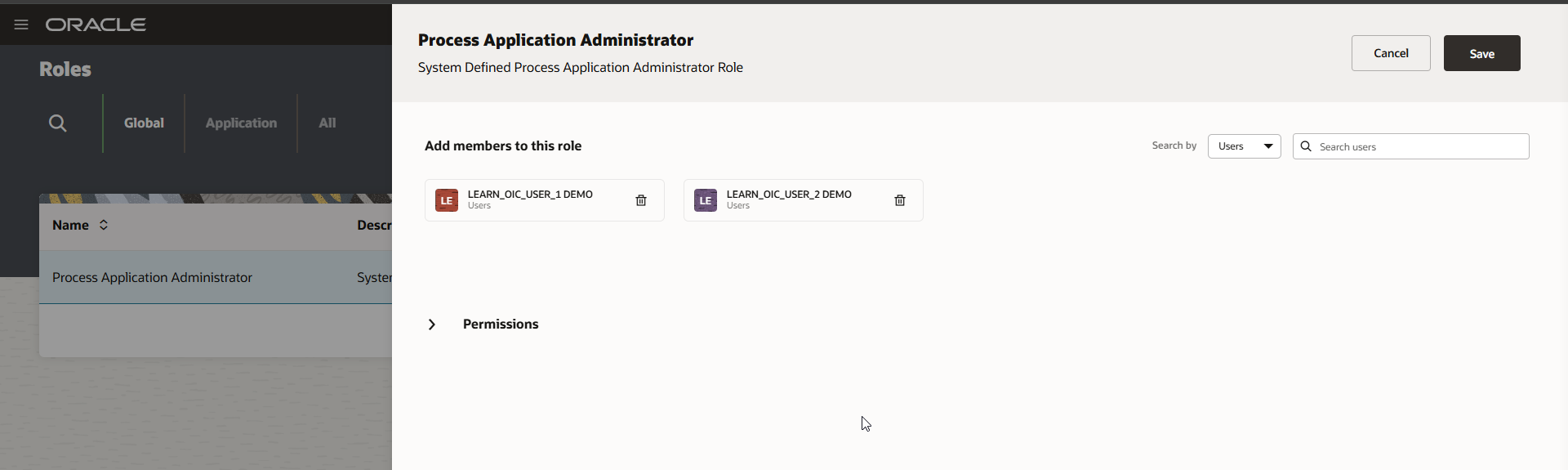Click the Search users input field
1568x470 pixels.
(1421, 146)
